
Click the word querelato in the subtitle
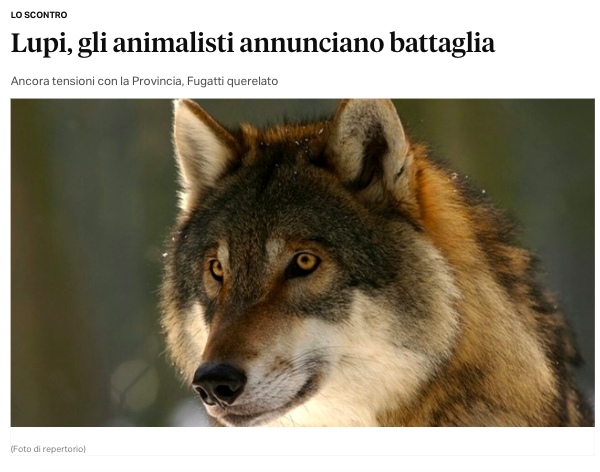coord(253,82)
